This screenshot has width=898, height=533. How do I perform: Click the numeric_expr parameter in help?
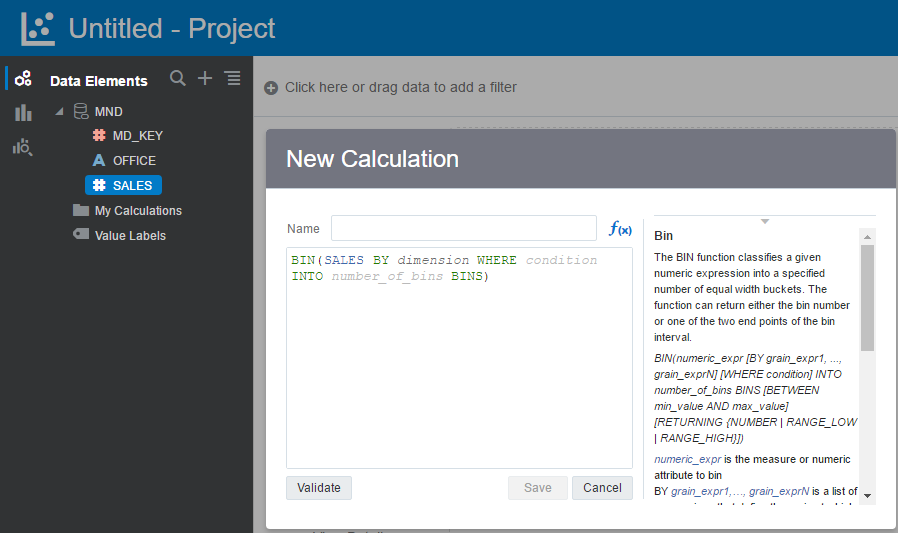[x=688, y=459]
